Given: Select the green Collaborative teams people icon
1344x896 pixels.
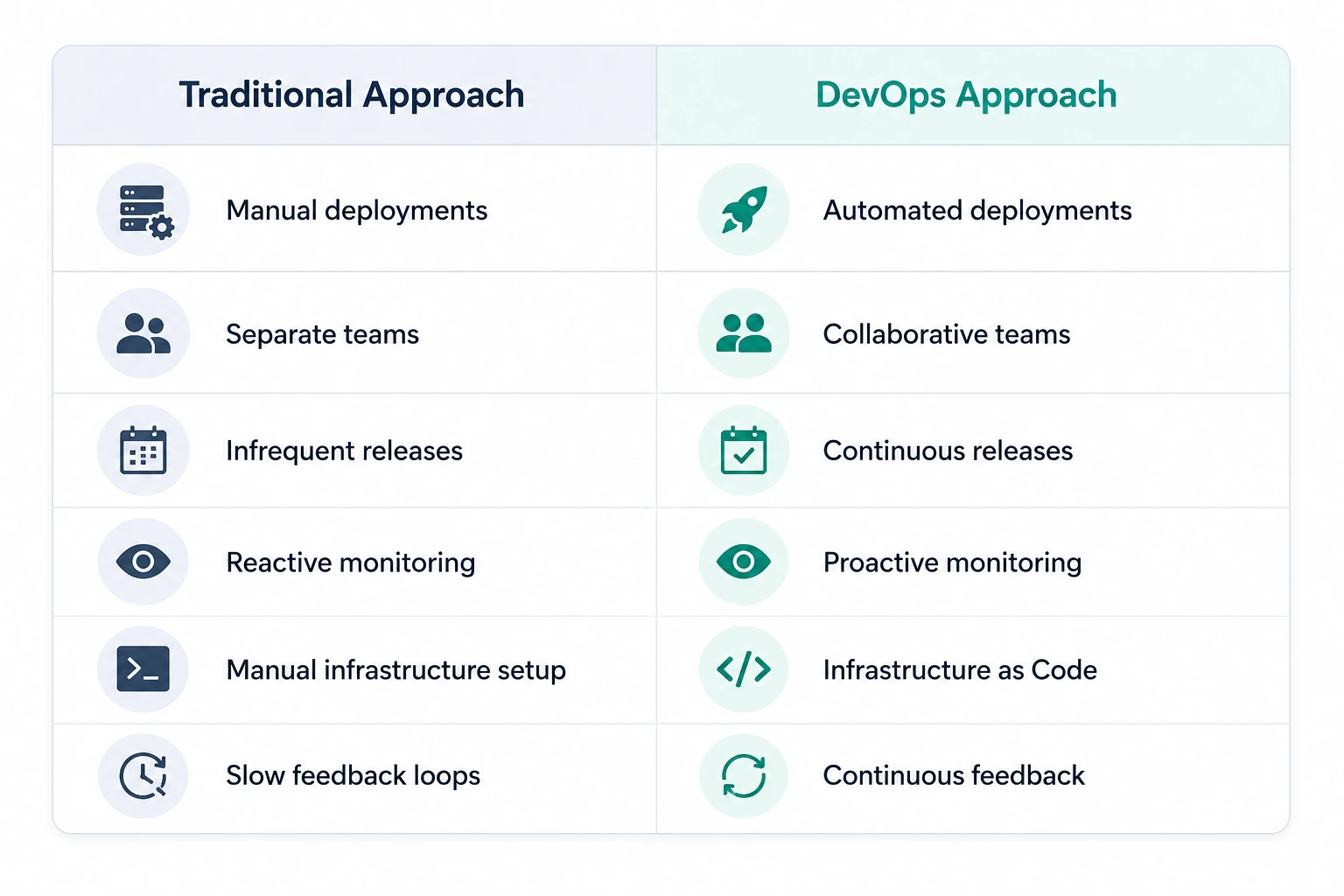Looking at the screenshot, I should click(x=744, y=333).
